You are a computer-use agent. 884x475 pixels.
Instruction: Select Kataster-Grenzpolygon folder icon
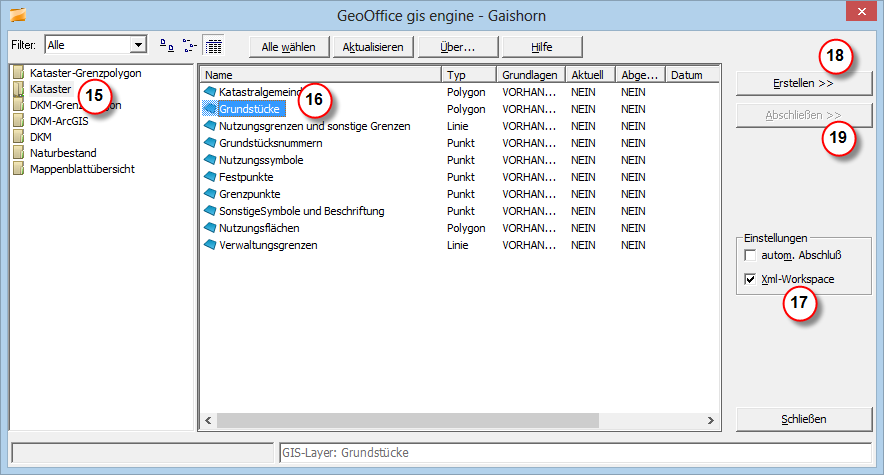tap(19, 72)
